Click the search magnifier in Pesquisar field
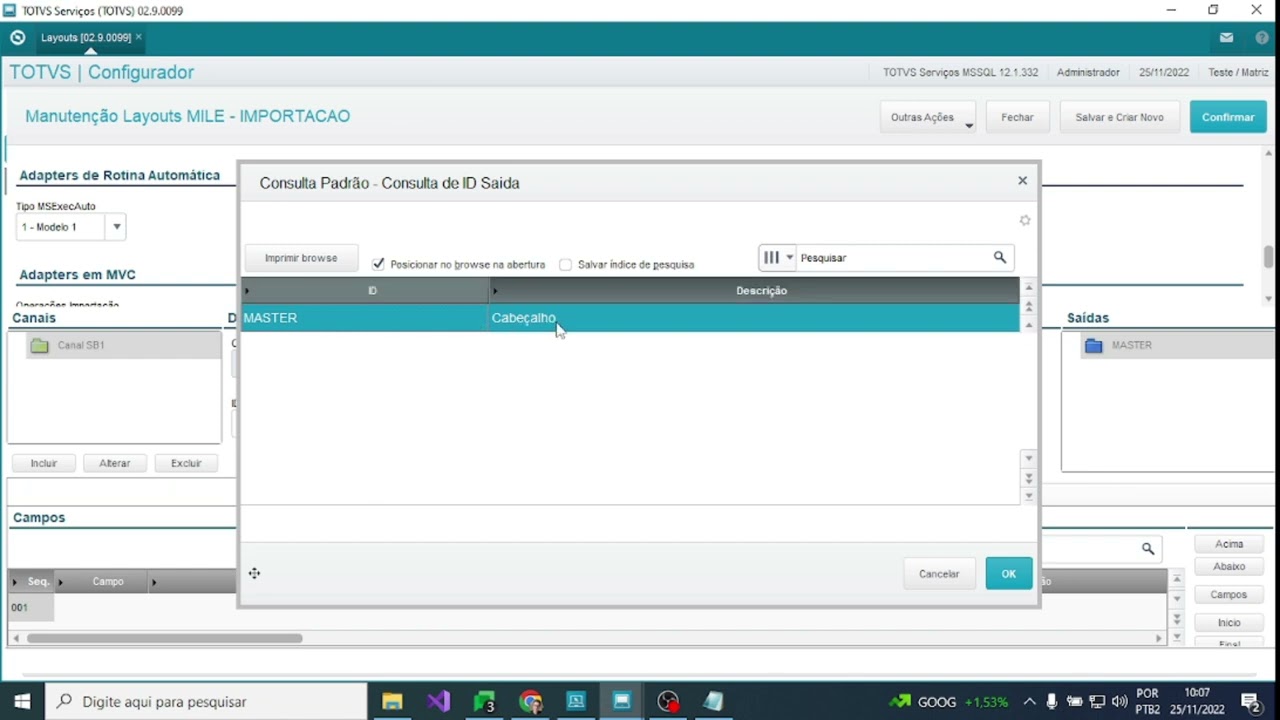Screen dimensions: 1280x720 click(x=999, y=258)
